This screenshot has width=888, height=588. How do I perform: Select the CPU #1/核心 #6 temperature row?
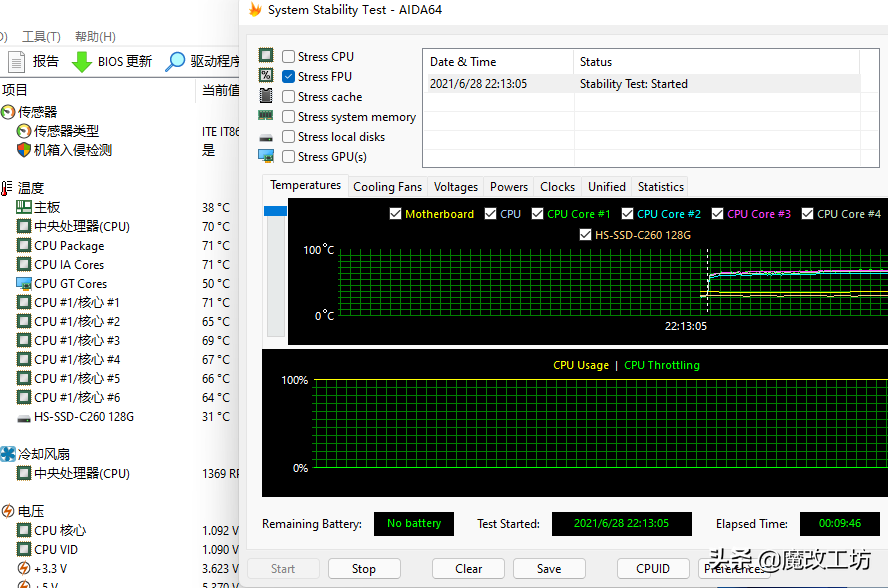119,398
